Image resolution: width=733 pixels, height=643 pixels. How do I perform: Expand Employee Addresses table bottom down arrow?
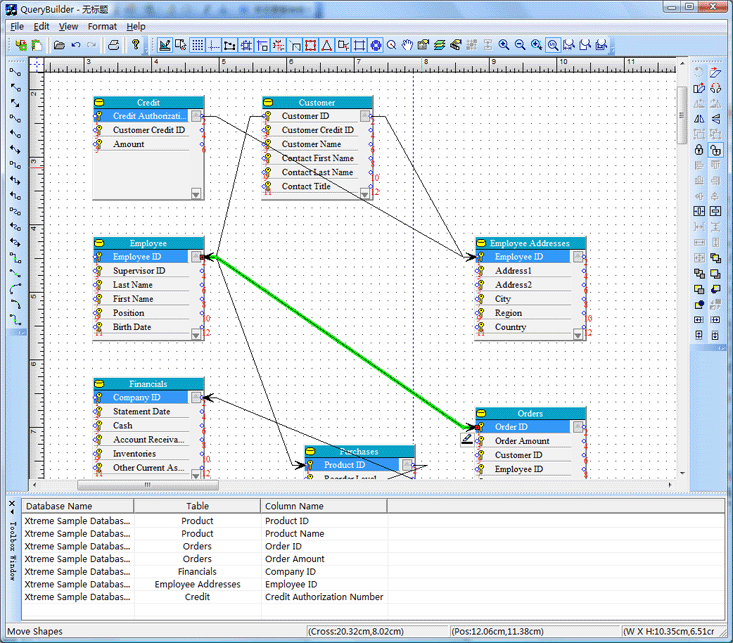578,334
